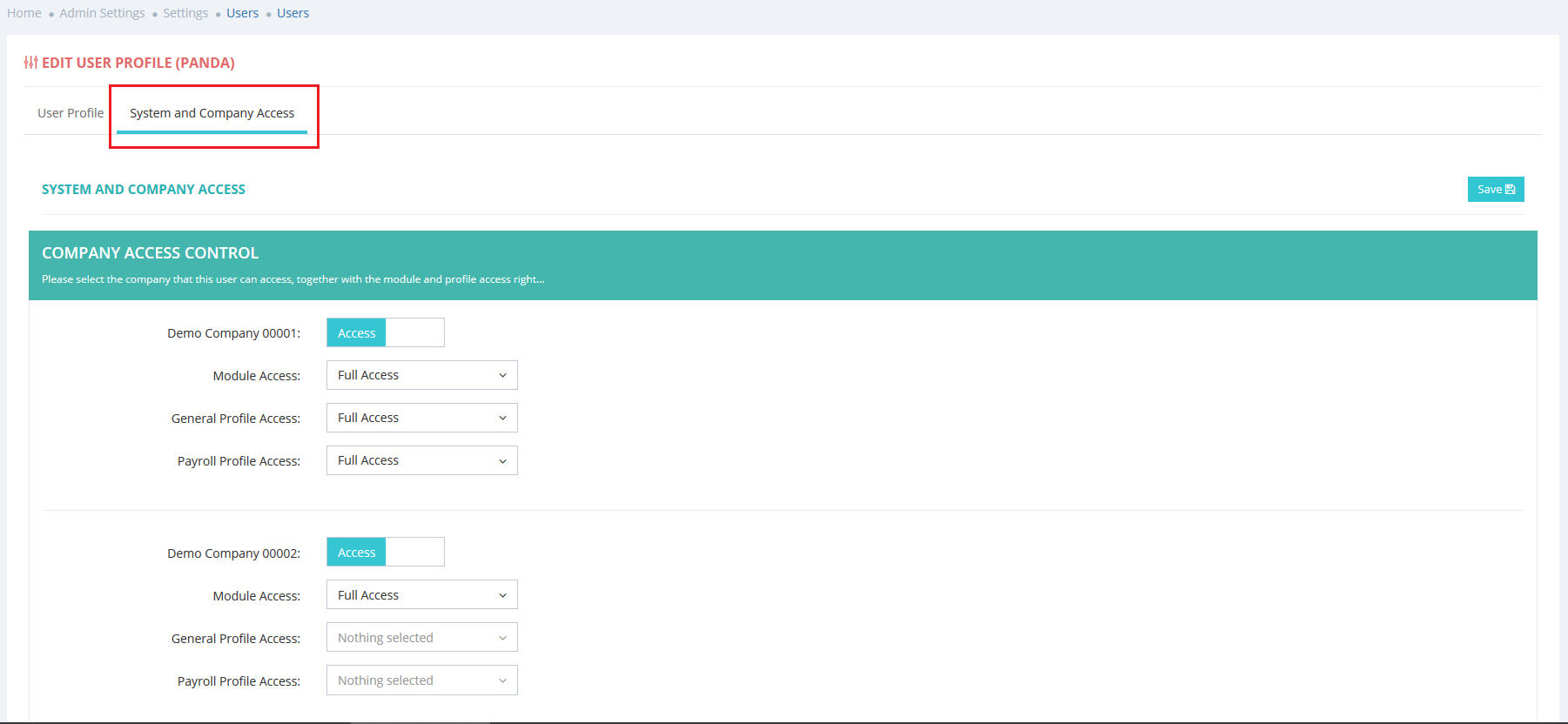Click the Demo Company 00001 label
This screenshot has height=724, width=1568.
233,333
